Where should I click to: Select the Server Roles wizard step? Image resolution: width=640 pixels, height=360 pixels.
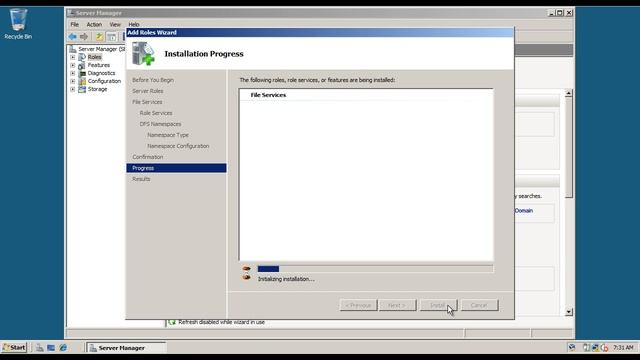pyautogui.click(x=147, y=91)
